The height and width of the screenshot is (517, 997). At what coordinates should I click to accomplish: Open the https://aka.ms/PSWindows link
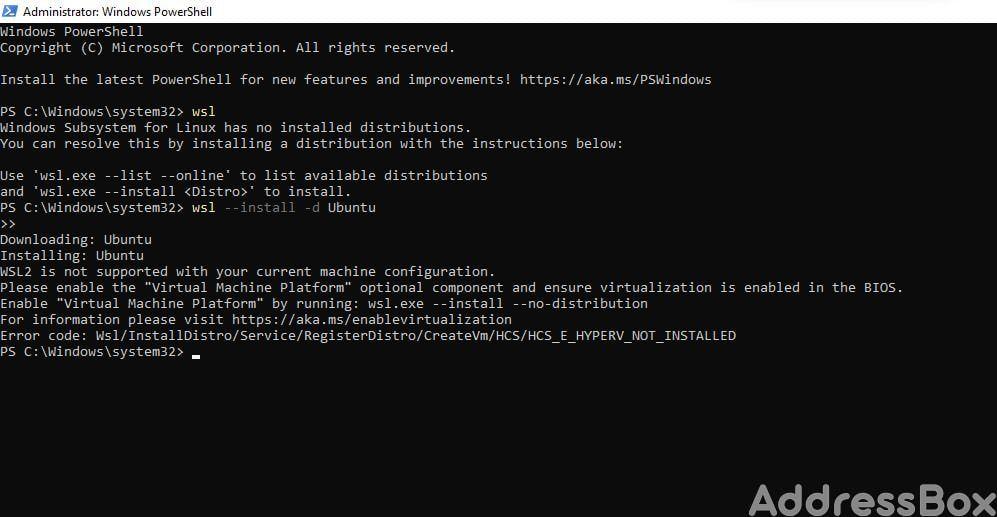tap(615, 79)
